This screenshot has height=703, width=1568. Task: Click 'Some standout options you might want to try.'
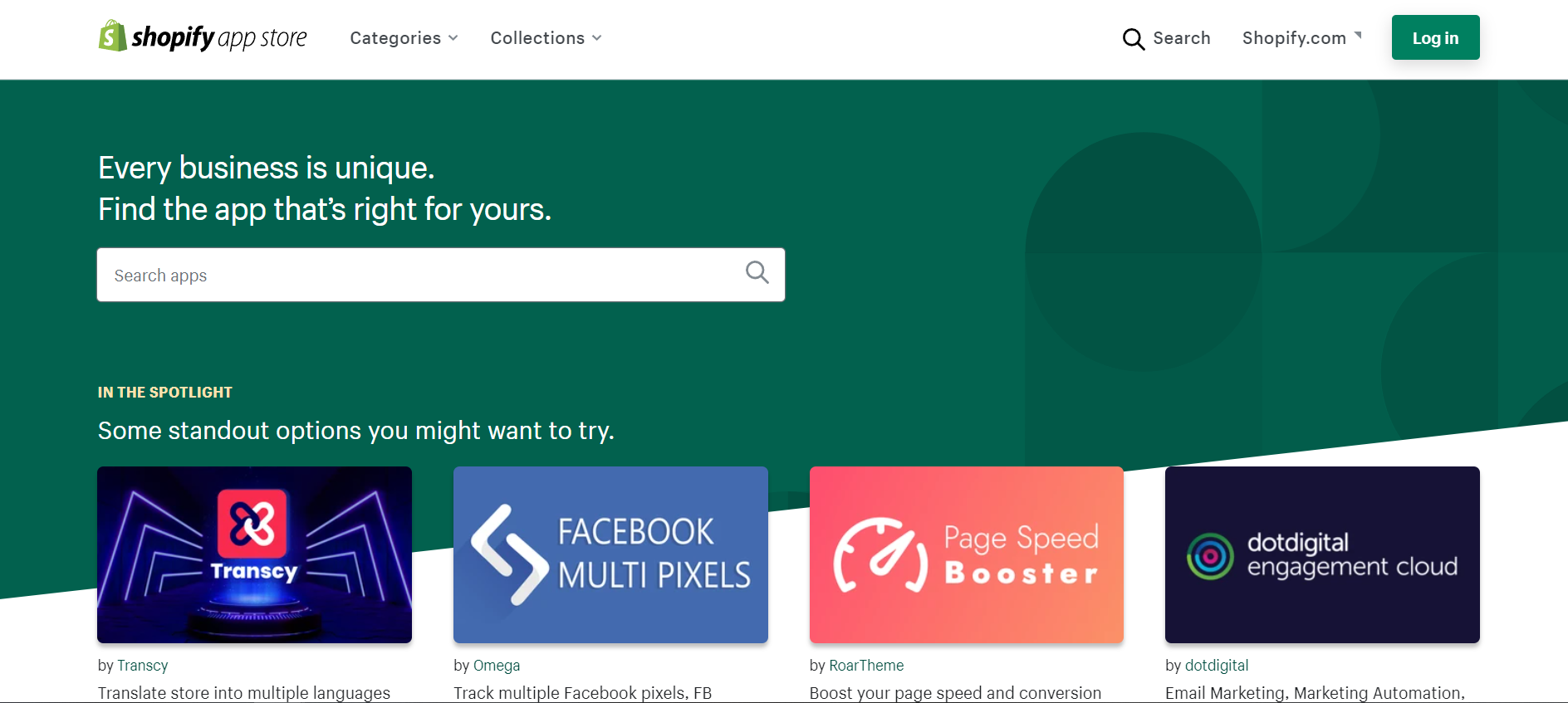(x=356, y=431)
